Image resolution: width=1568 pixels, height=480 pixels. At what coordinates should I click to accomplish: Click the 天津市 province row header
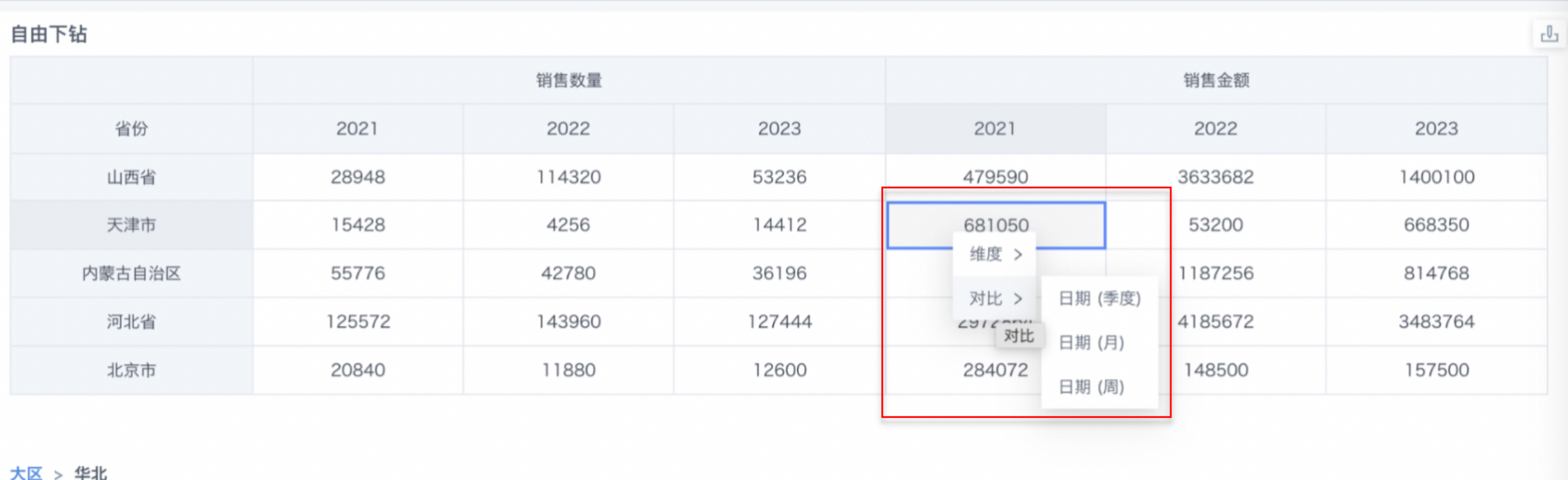pos(131,225)
